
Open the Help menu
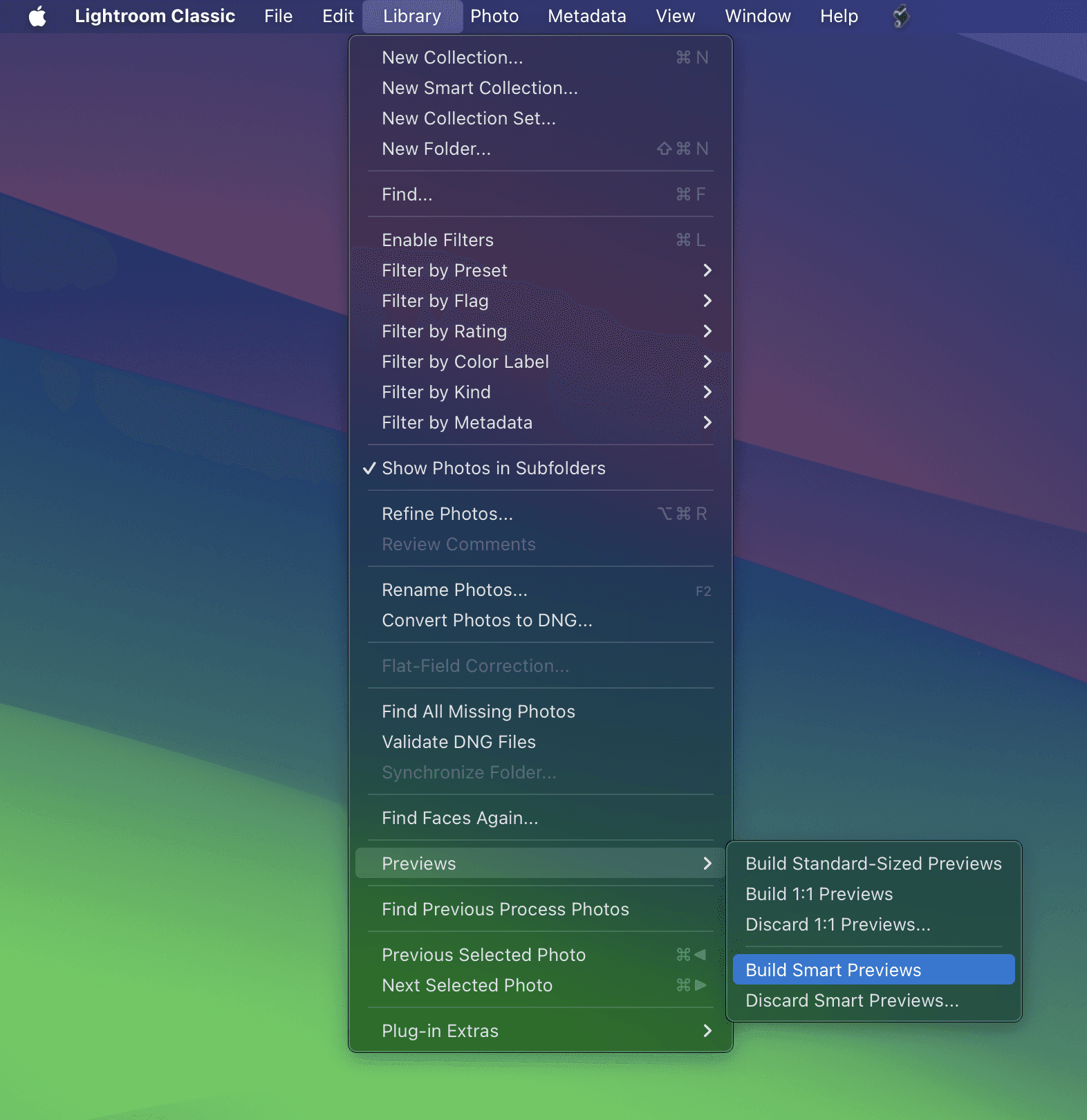pos(839,16)
